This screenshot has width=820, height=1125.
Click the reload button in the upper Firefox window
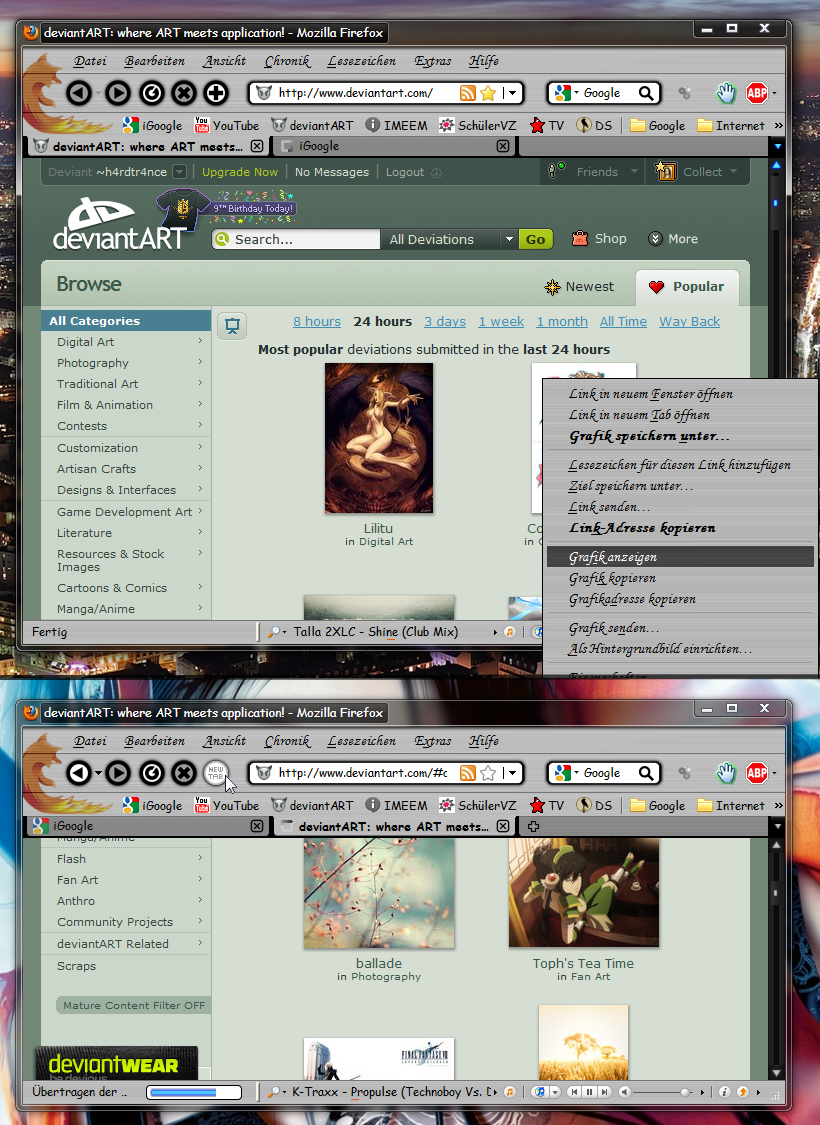click(151, 94)
